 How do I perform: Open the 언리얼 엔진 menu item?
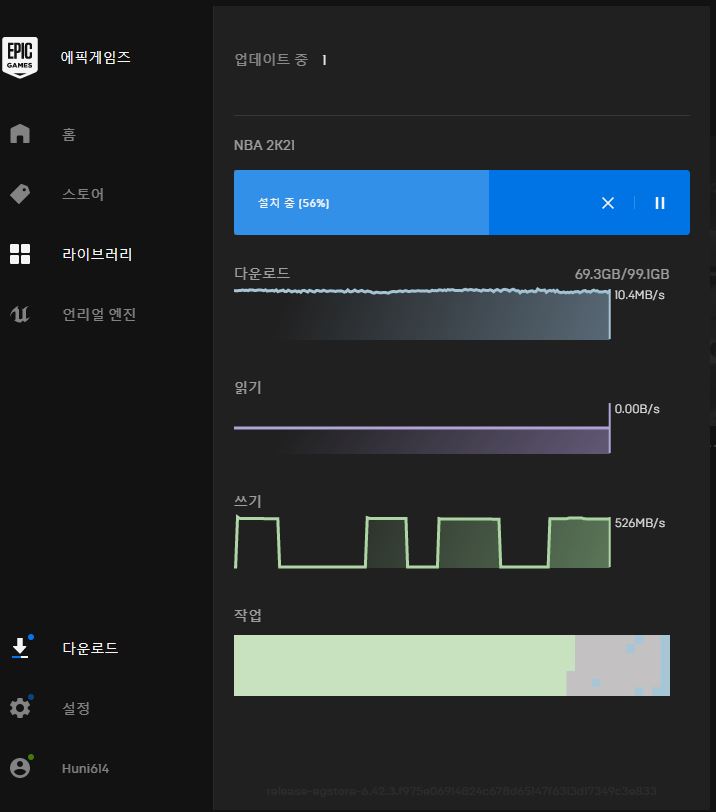coord(99,314)
